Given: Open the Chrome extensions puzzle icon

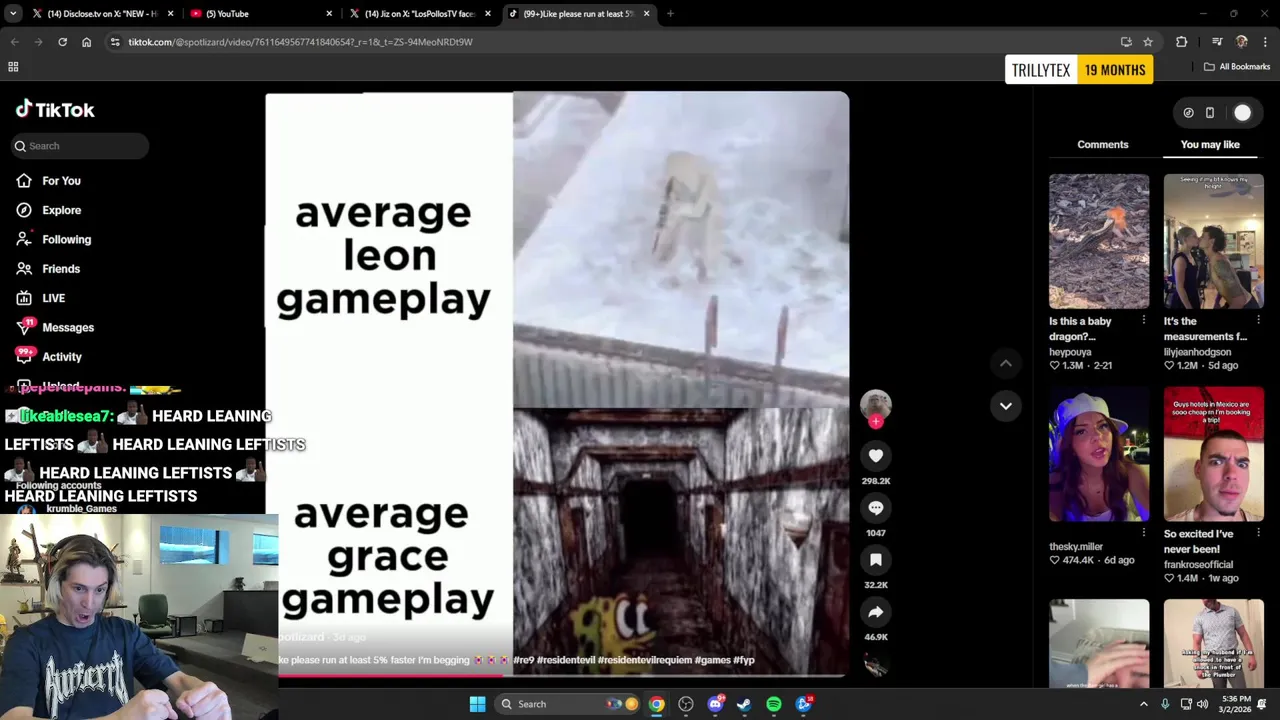Looking at the screenshot, I should click(x=1181, y=42).
